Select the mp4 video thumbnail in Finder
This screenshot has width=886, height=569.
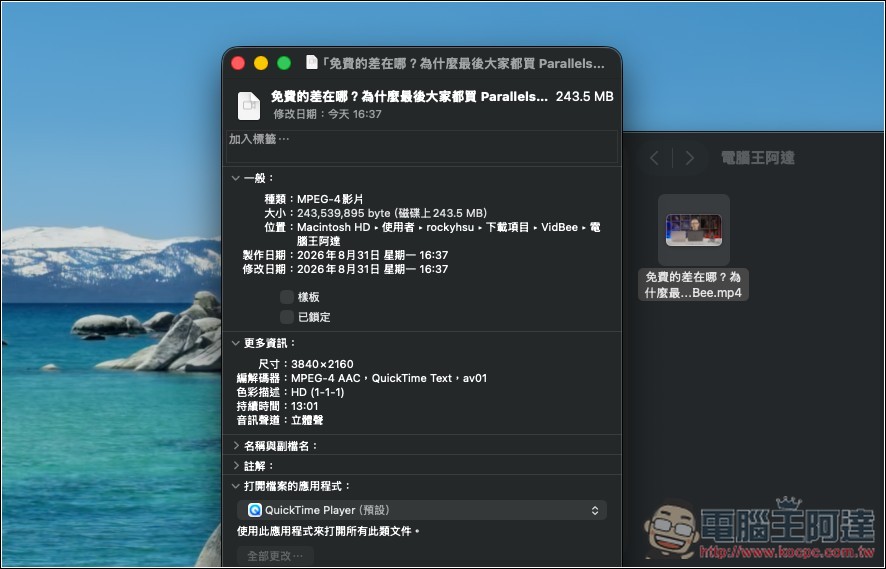point(694,229)
